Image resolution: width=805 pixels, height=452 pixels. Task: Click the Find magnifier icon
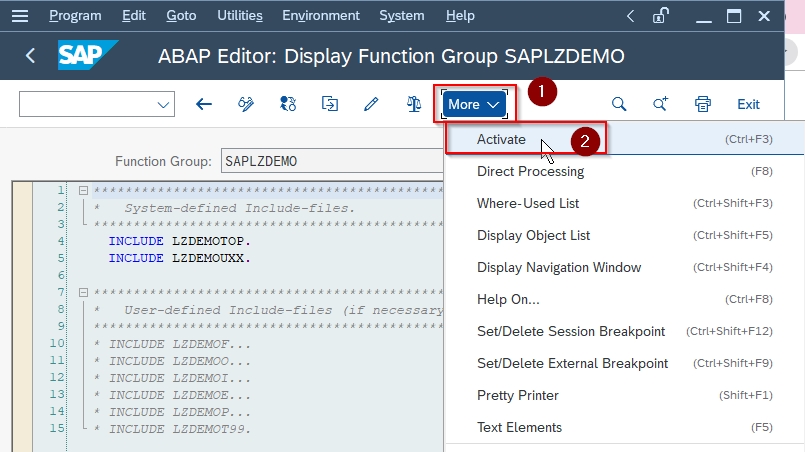click(619, 104)
